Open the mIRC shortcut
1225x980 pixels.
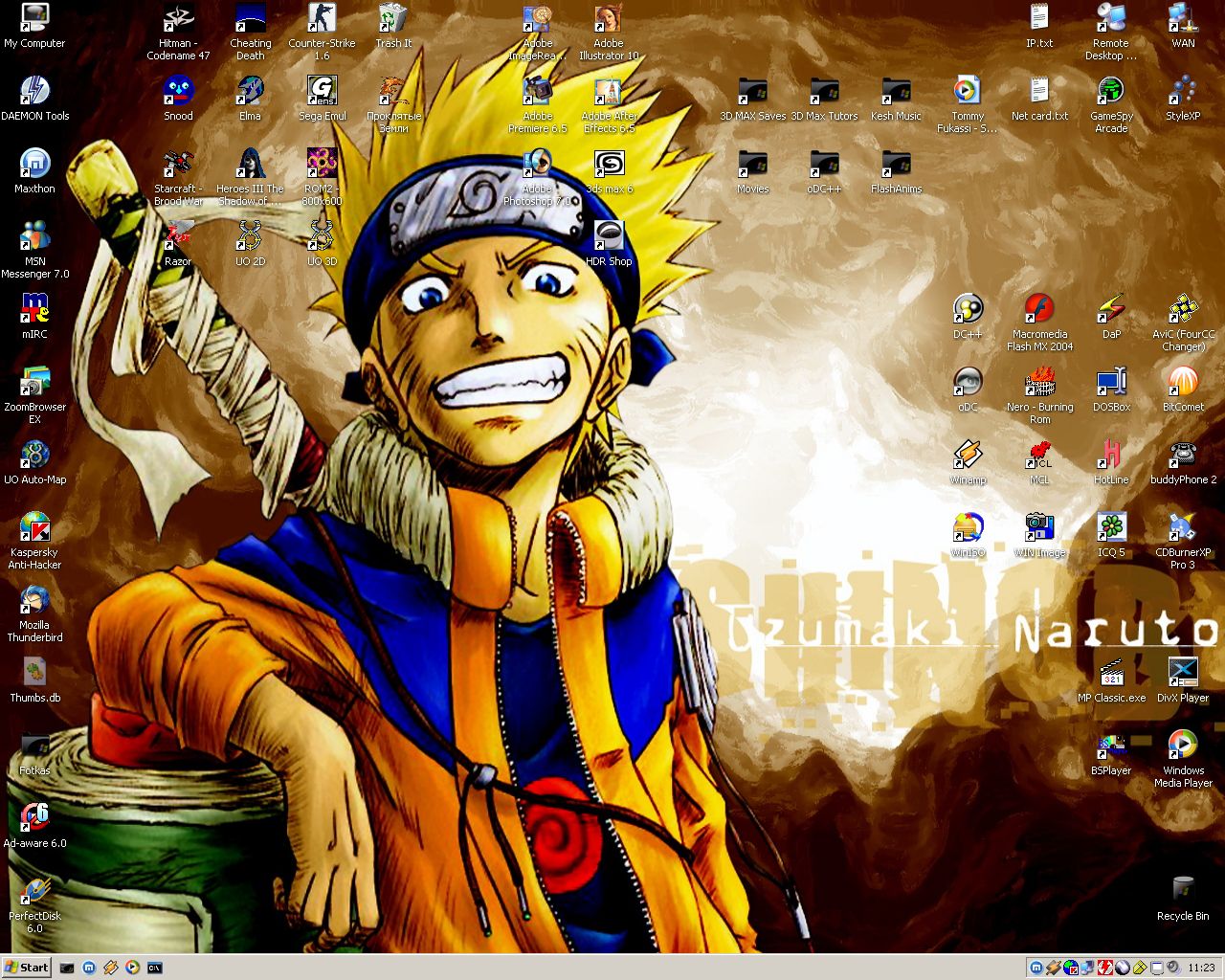coord(34,317)
